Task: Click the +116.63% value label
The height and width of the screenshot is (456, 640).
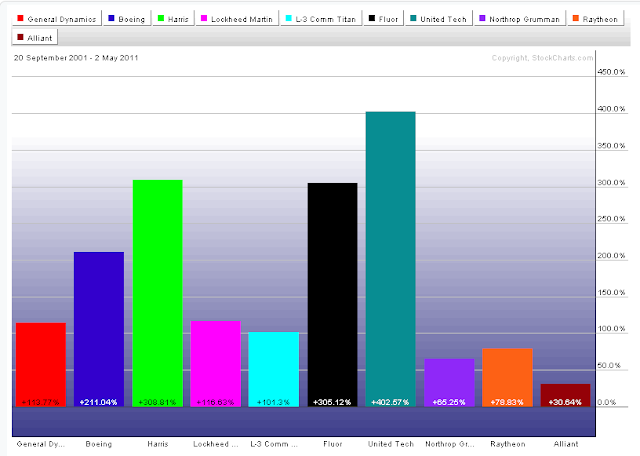Action: pyautogui.click(x=216, y=402)
